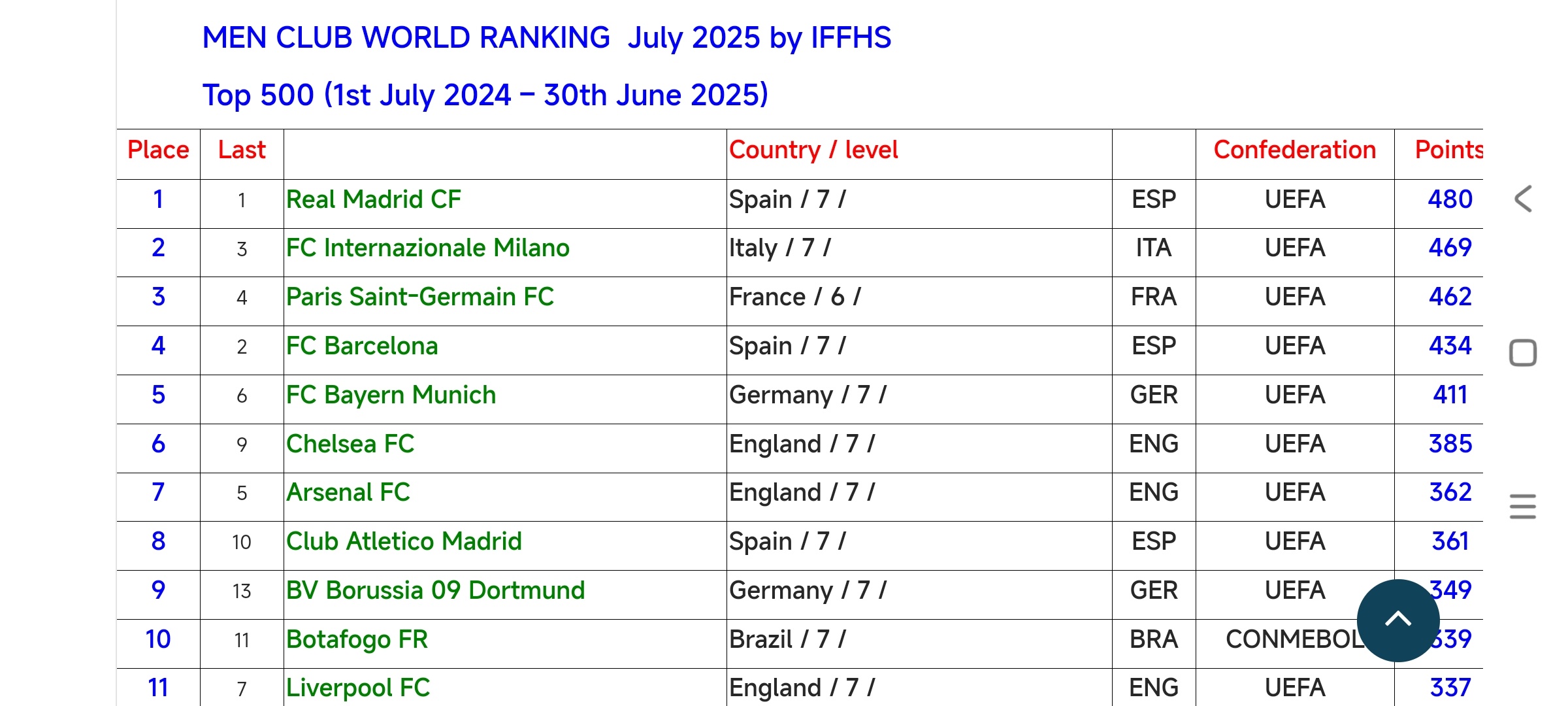Tap the scroll-to-top arrow button

[1398, 620]
